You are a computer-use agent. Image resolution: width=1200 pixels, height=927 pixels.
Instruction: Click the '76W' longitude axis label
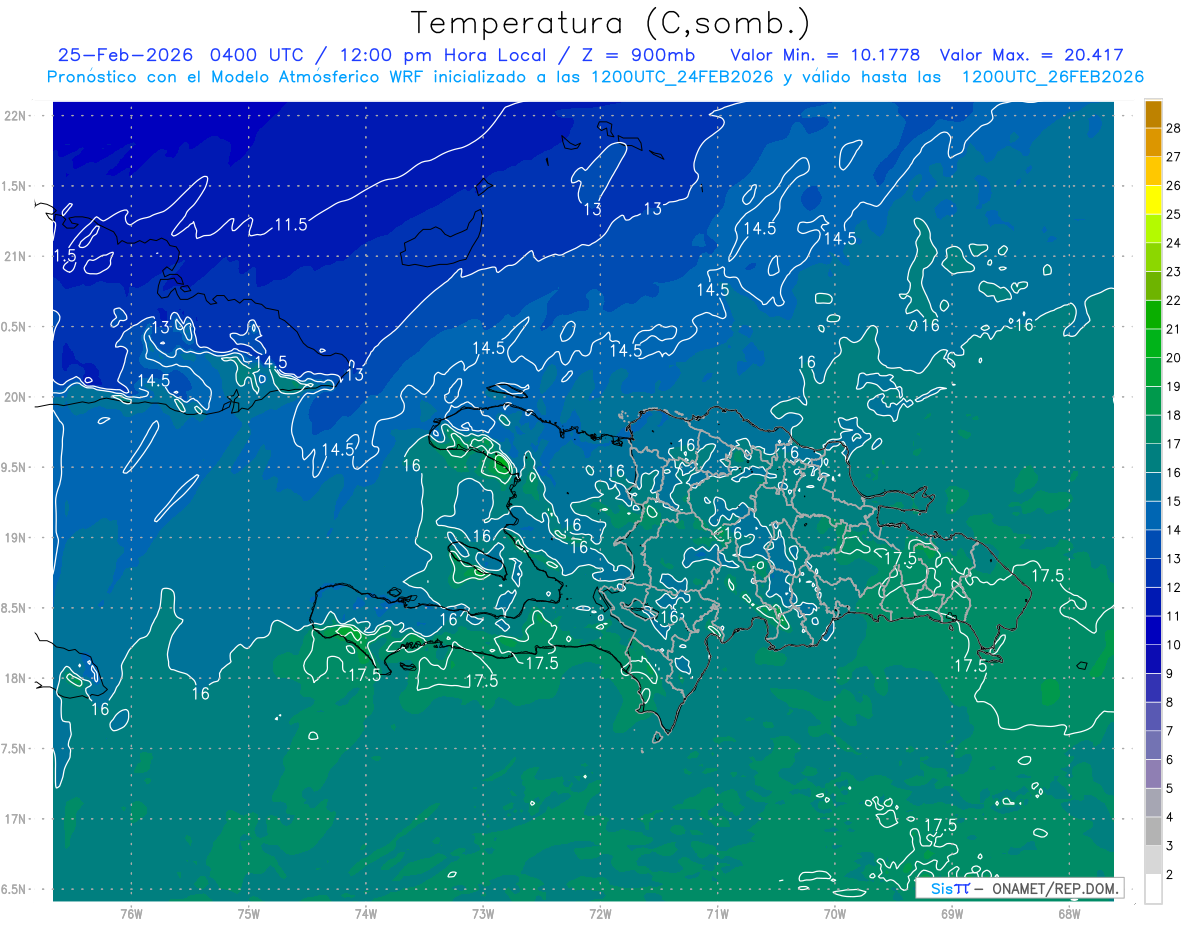(131, 913)
